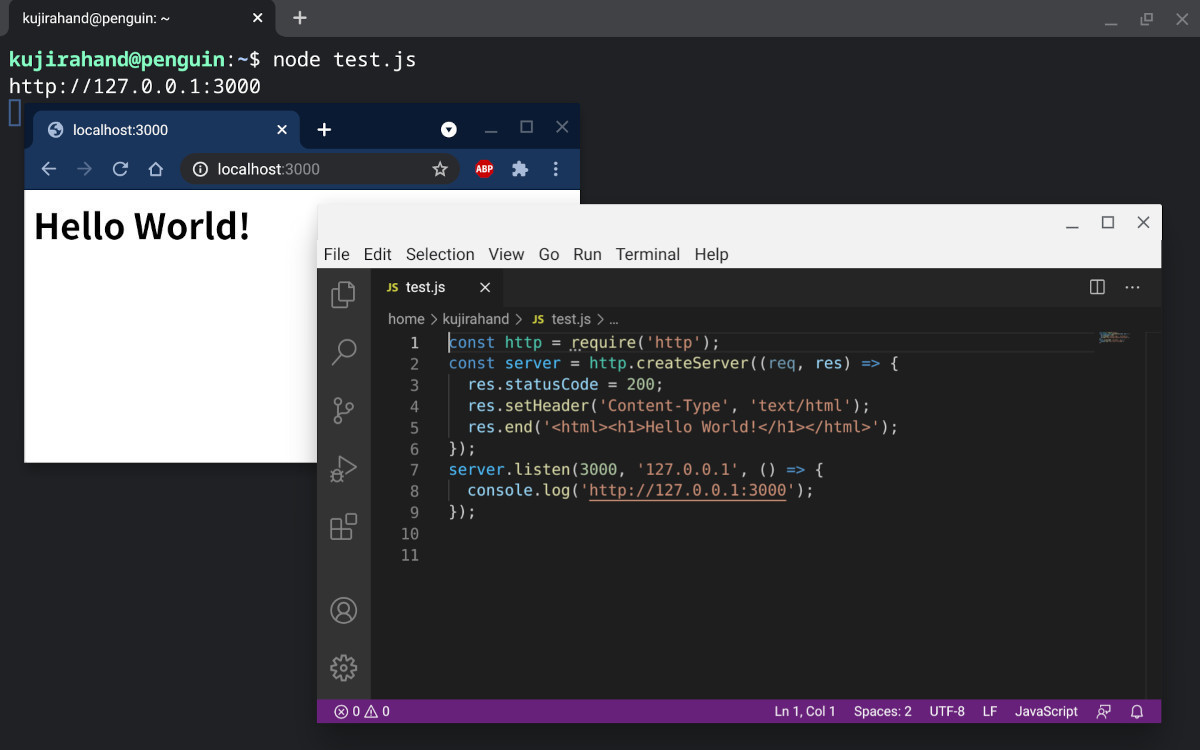1200x750 pixels.
Task: Open the JavaScript language mode selector
Action: 1046,712
